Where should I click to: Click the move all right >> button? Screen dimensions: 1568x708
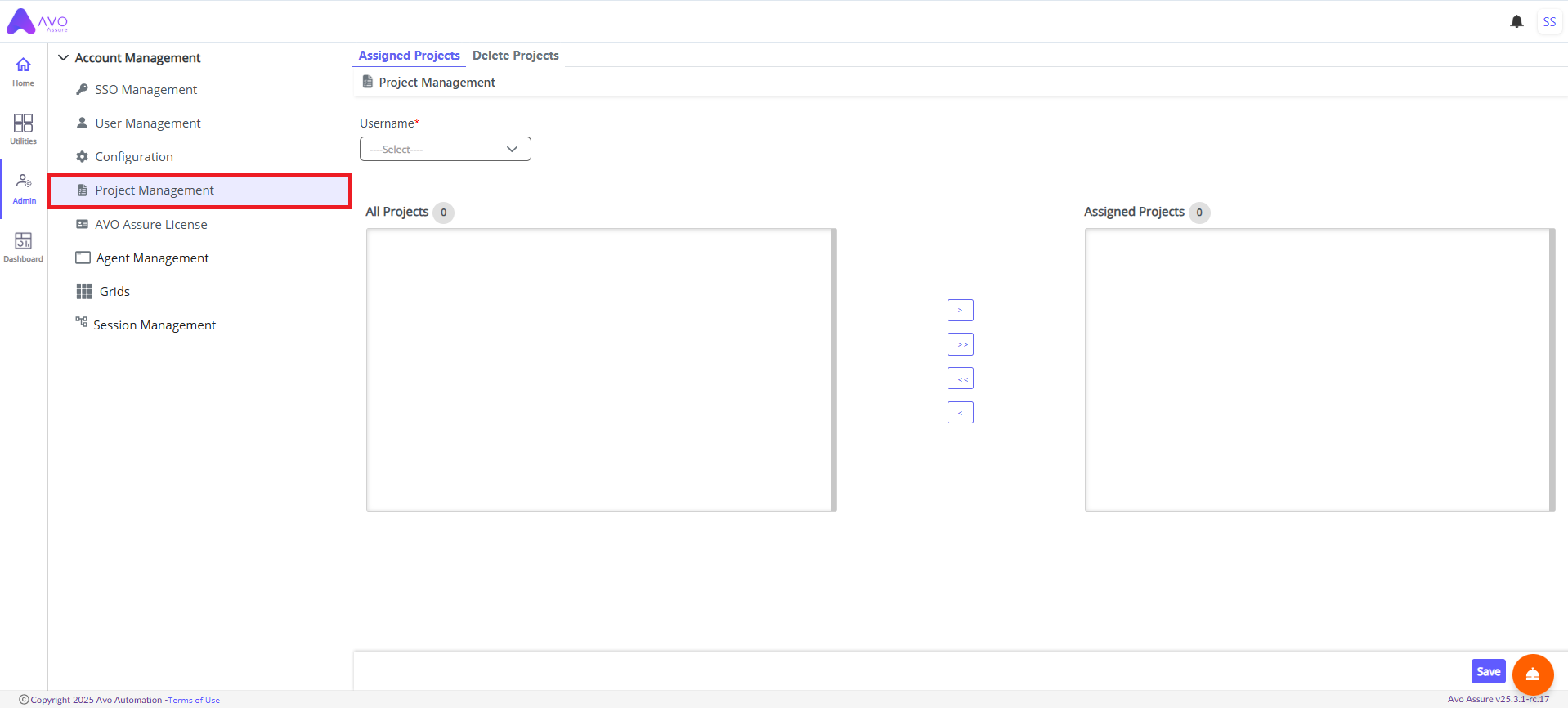coord(960,344)
